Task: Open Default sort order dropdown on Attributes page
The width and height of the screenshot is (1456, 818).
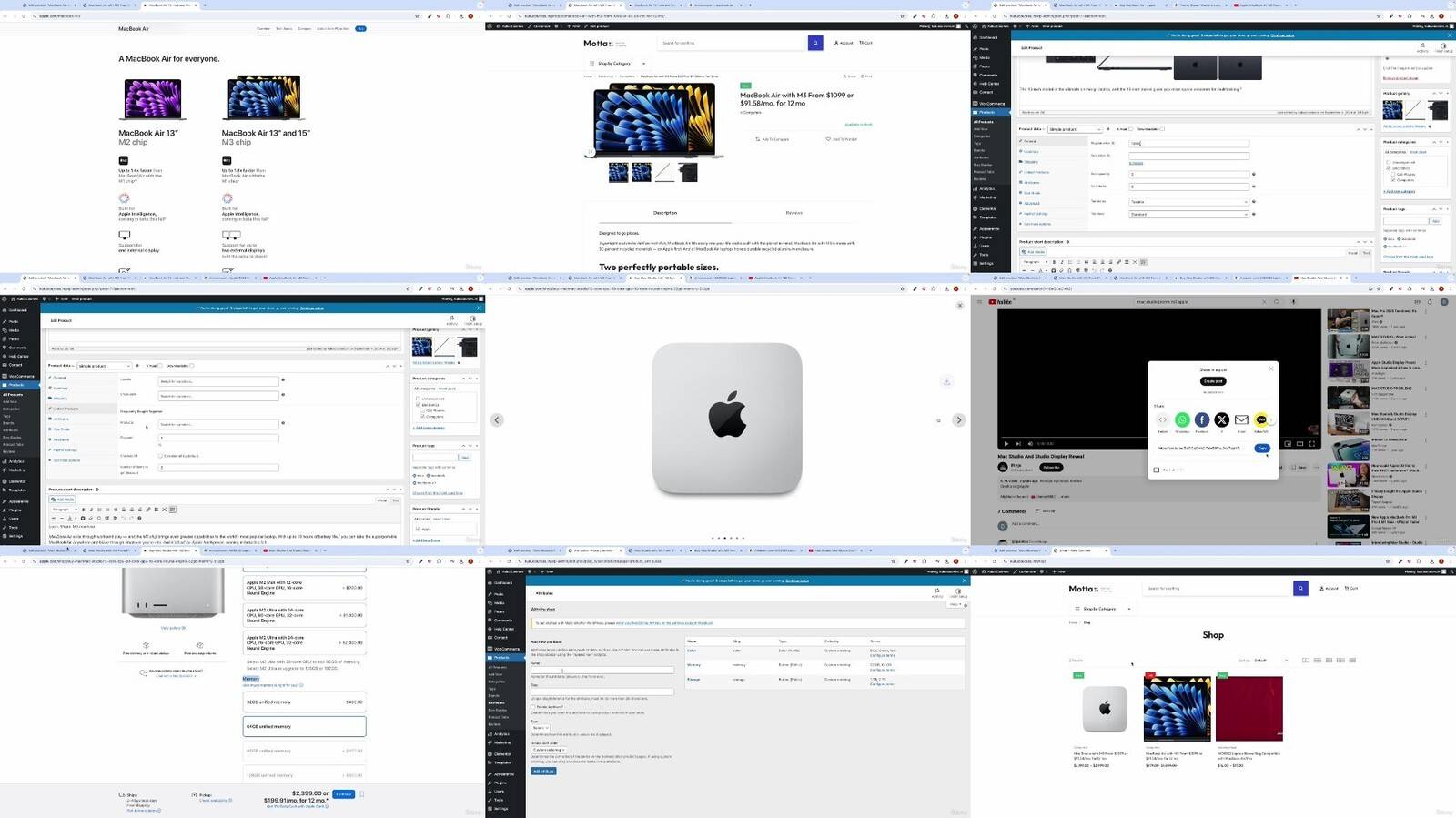Action: pyautogui.click(x=549, y=750)
